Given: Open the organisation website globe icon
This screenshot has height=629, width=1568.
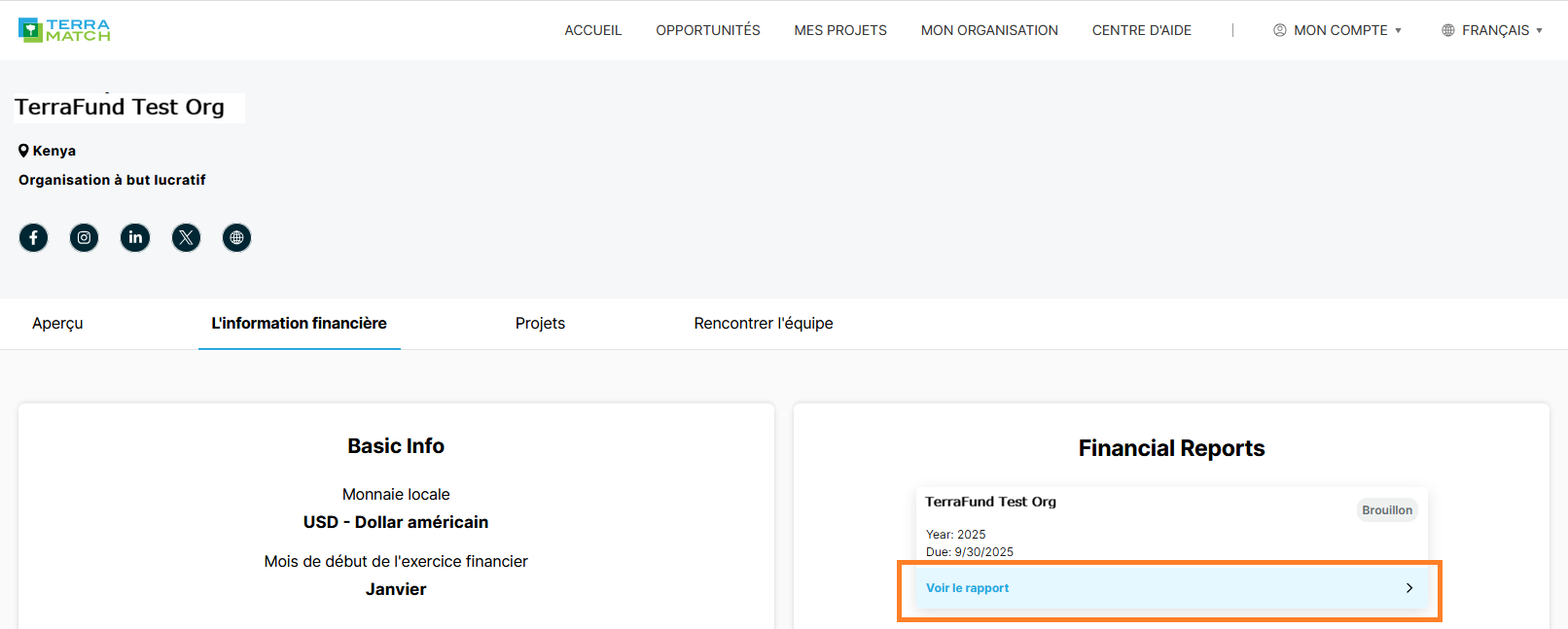Looking at the screenshot, I should tap(236, 237).
